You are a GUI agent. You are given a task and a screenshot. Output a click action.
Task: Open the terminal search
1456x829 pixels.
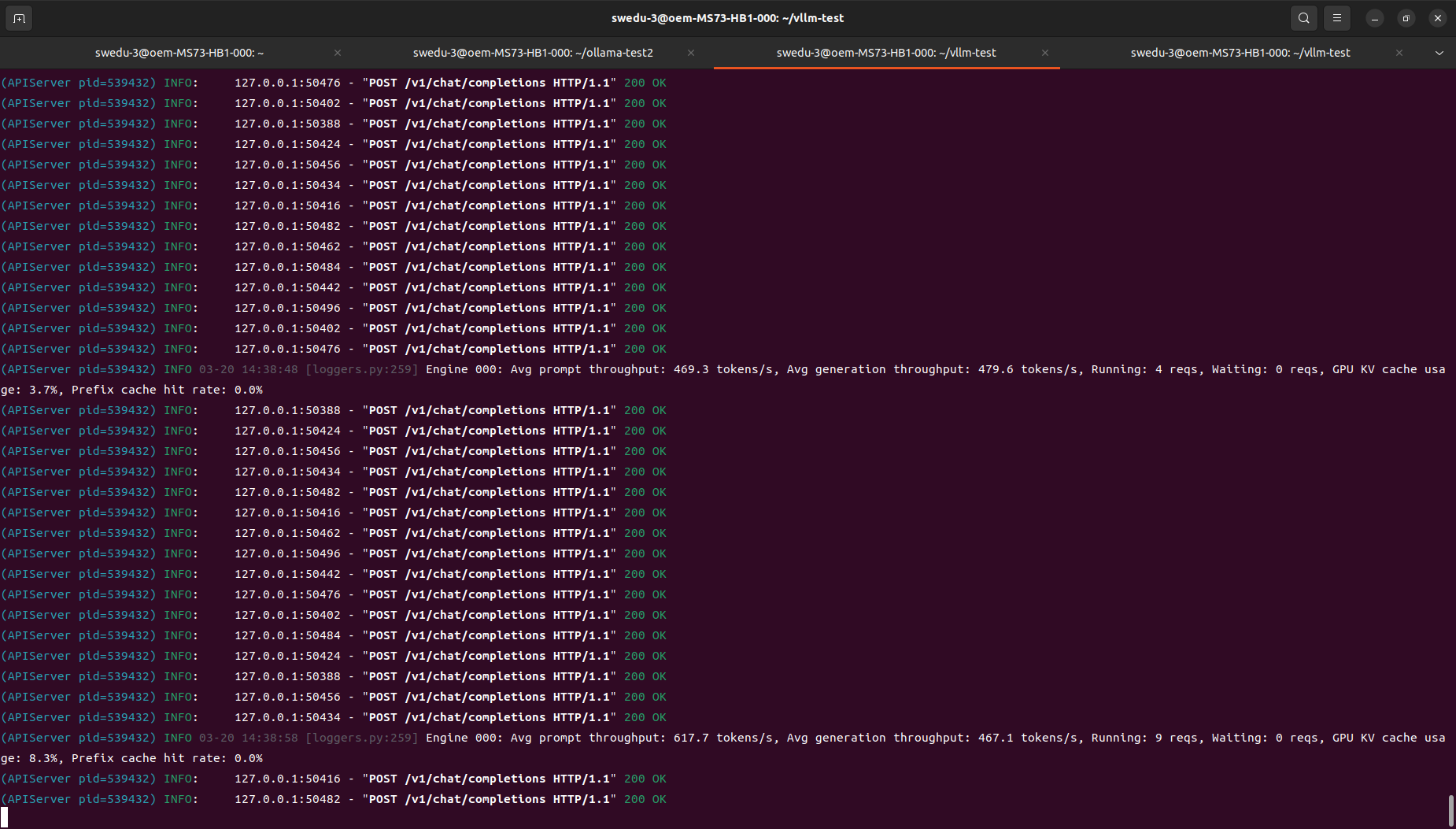pos(1304,18)
